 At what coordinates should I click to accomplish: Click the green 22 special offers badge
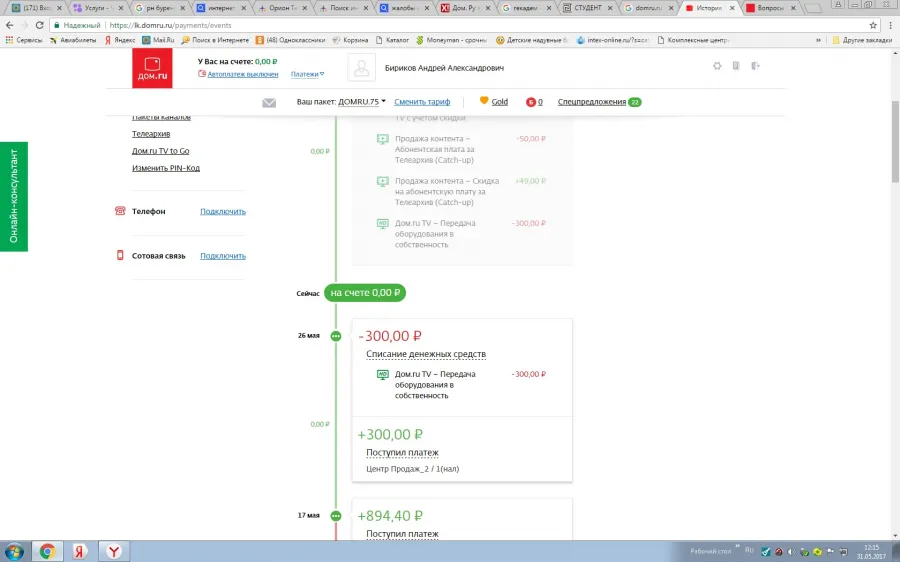[634, 102]
